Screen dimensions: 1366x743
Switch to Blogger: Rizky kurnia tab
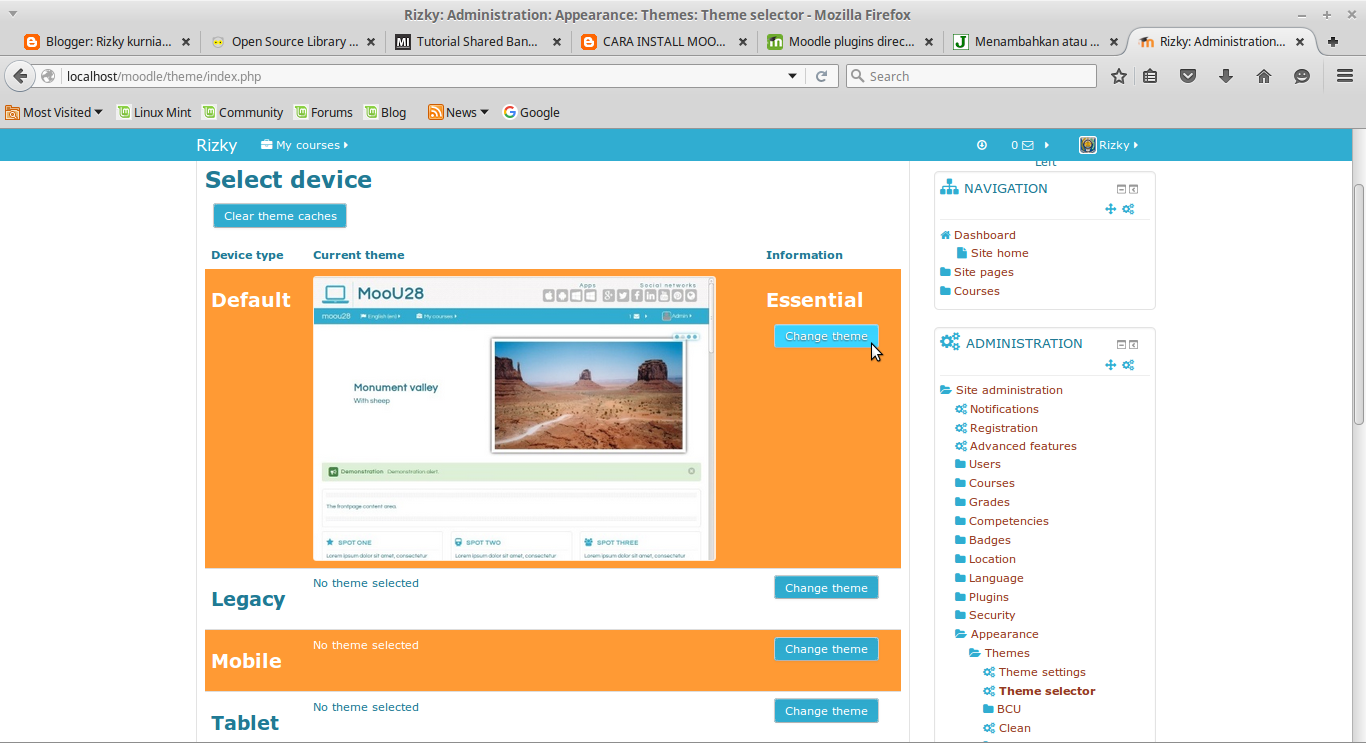click(106, 42)
